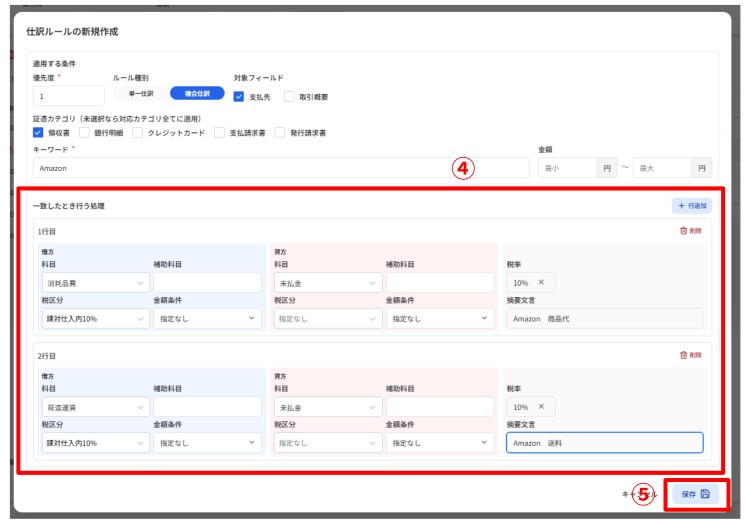Screen dimensions: 746x524
Task: Open row 1 debit 科目 消耗品費 dropdown
Action: click(96, 283)
